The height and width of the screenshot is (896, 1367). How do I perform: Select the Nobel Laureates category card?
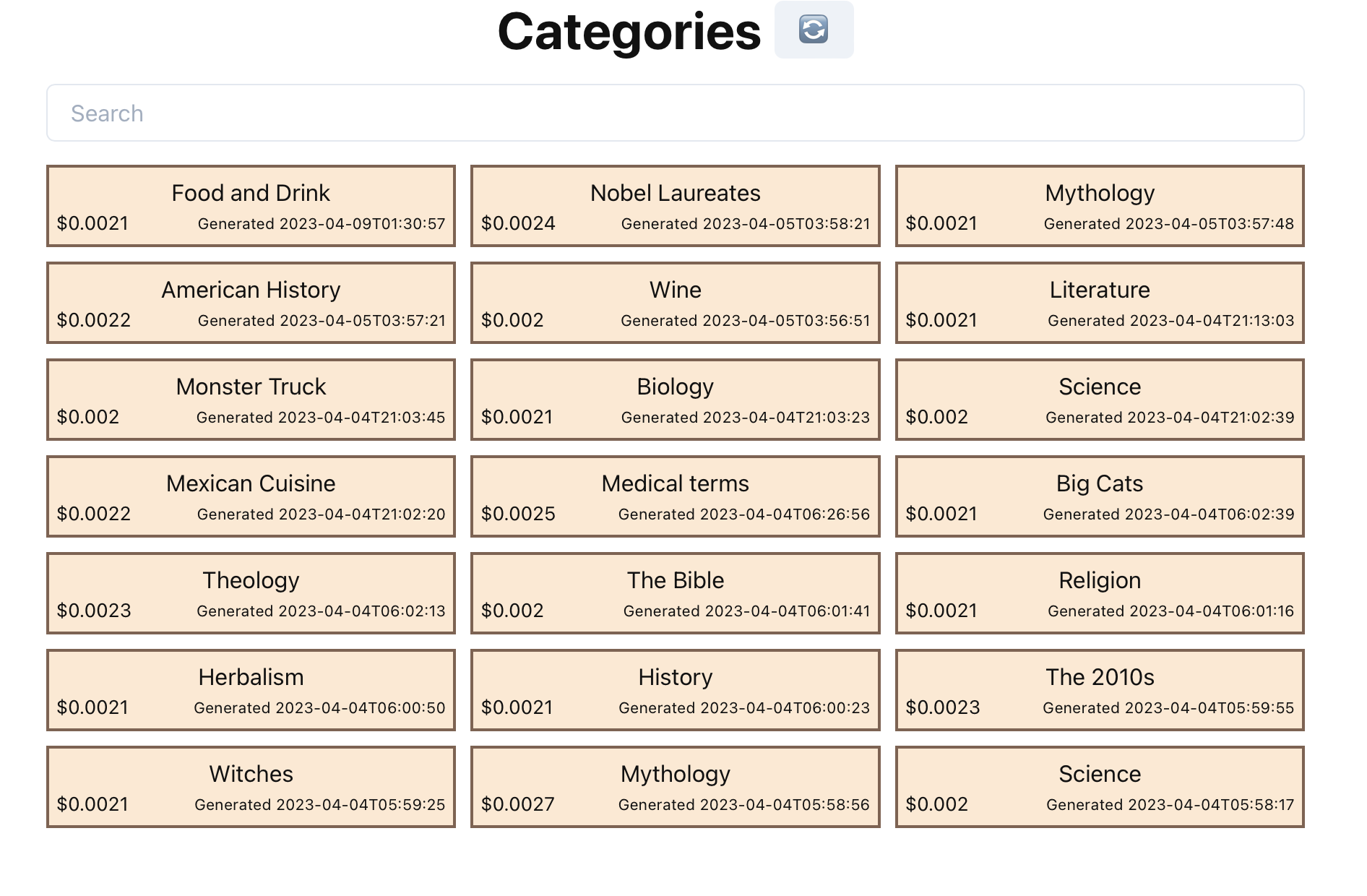[x=675, y=206]
